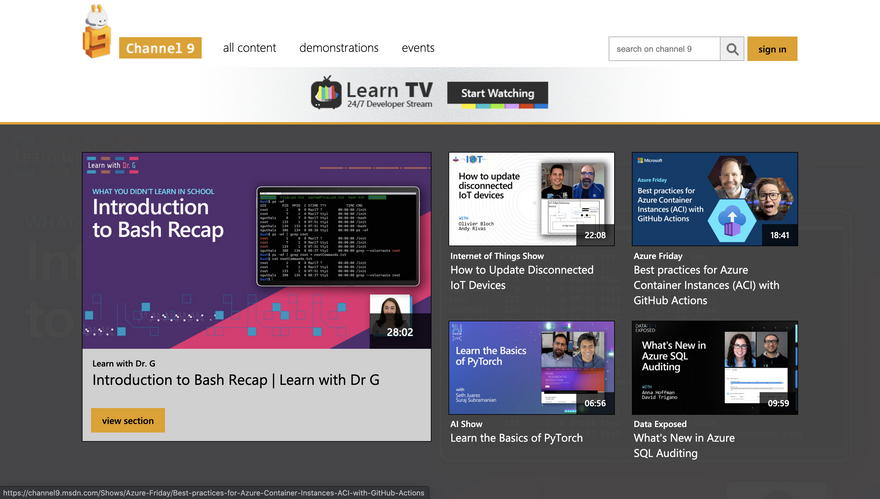880x499 pixels.
Task: Open the demonstrations menu
Action: click(x=339, y=48)
